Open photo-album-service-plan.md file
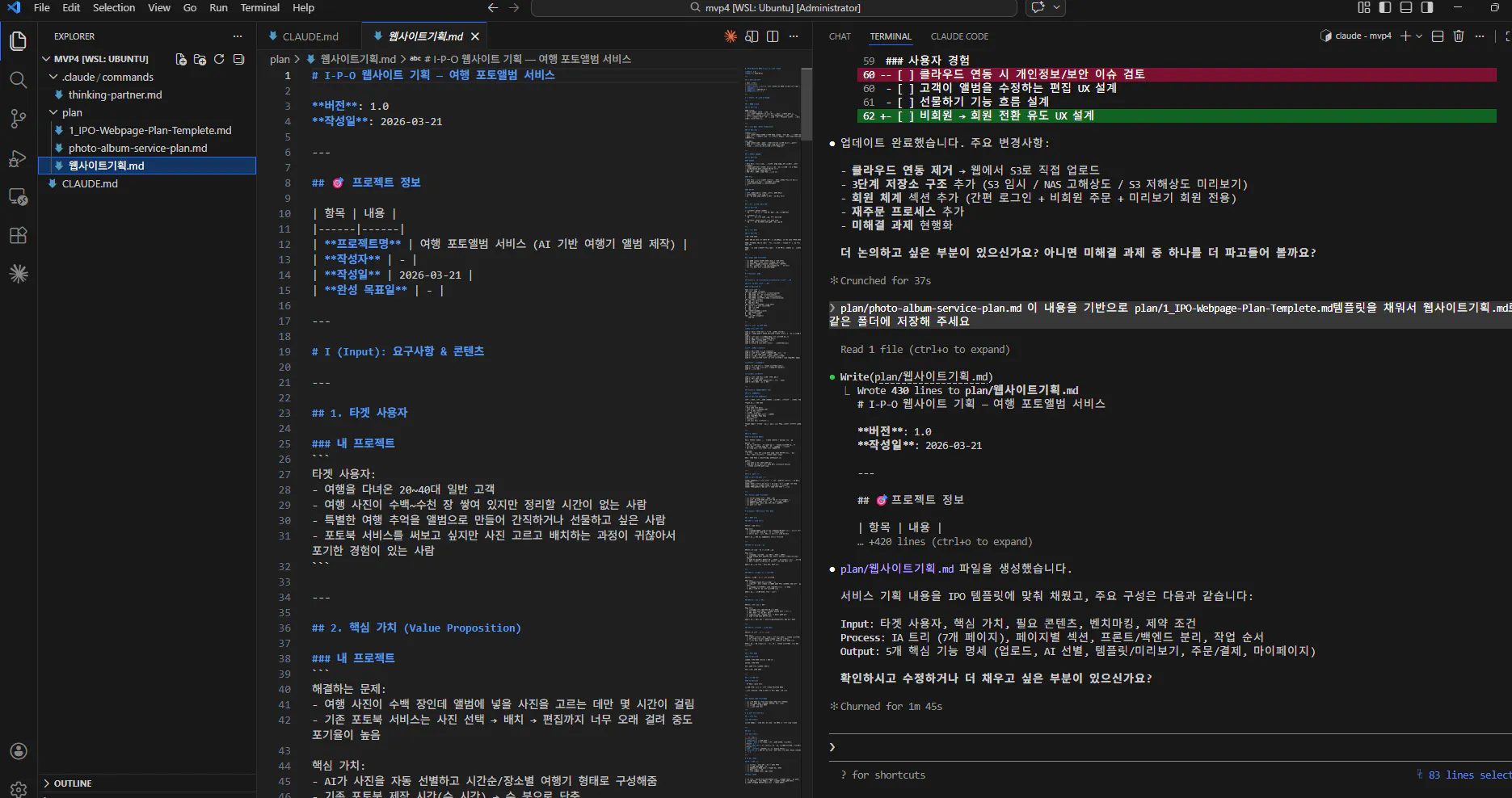The height and width of the screenshot is (798, 1512). pos(137,148)
